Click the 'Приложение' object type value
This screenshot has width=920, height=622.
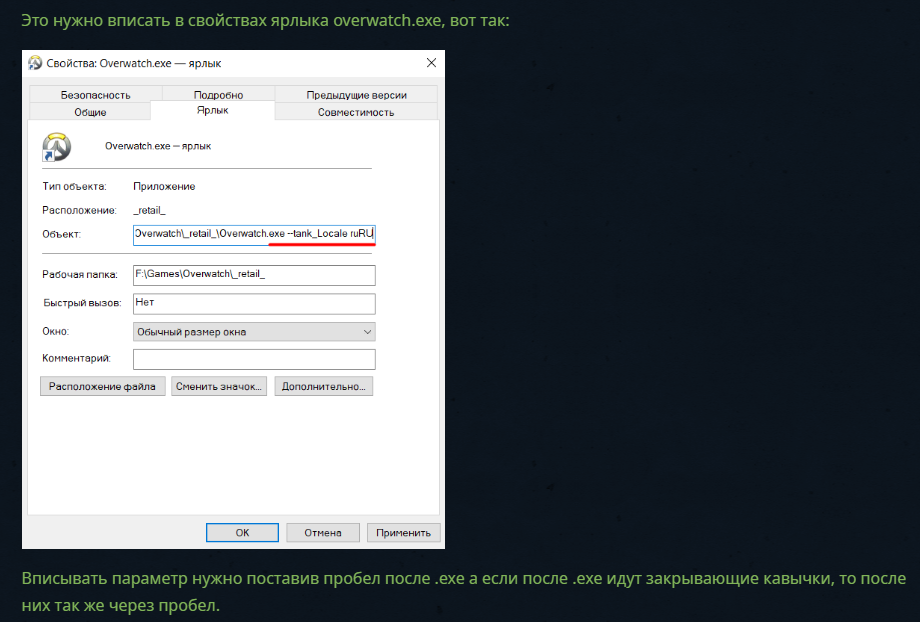click(x=164, y=187)
